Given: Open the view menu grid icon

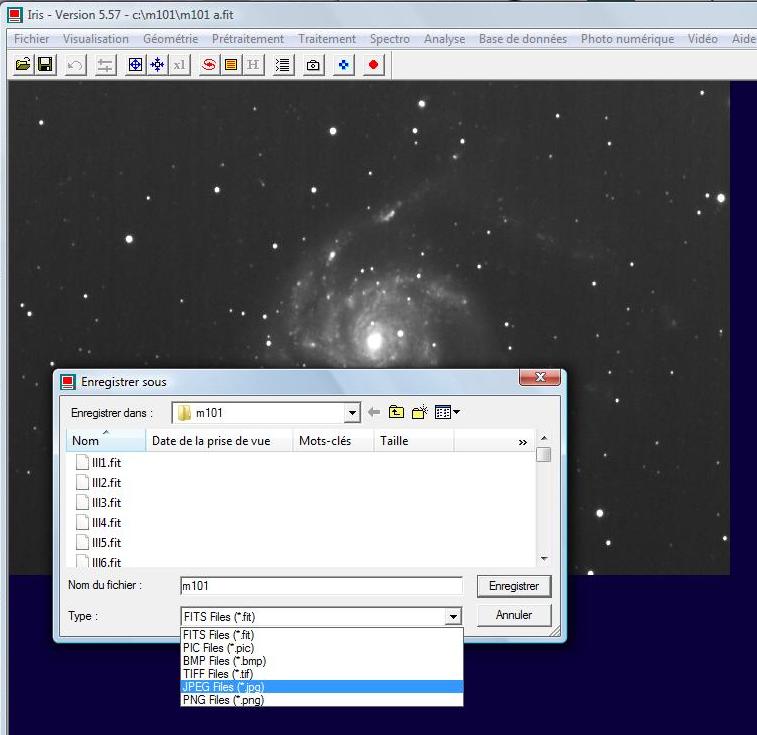Looking at the screenshot, I should (447, 412).
